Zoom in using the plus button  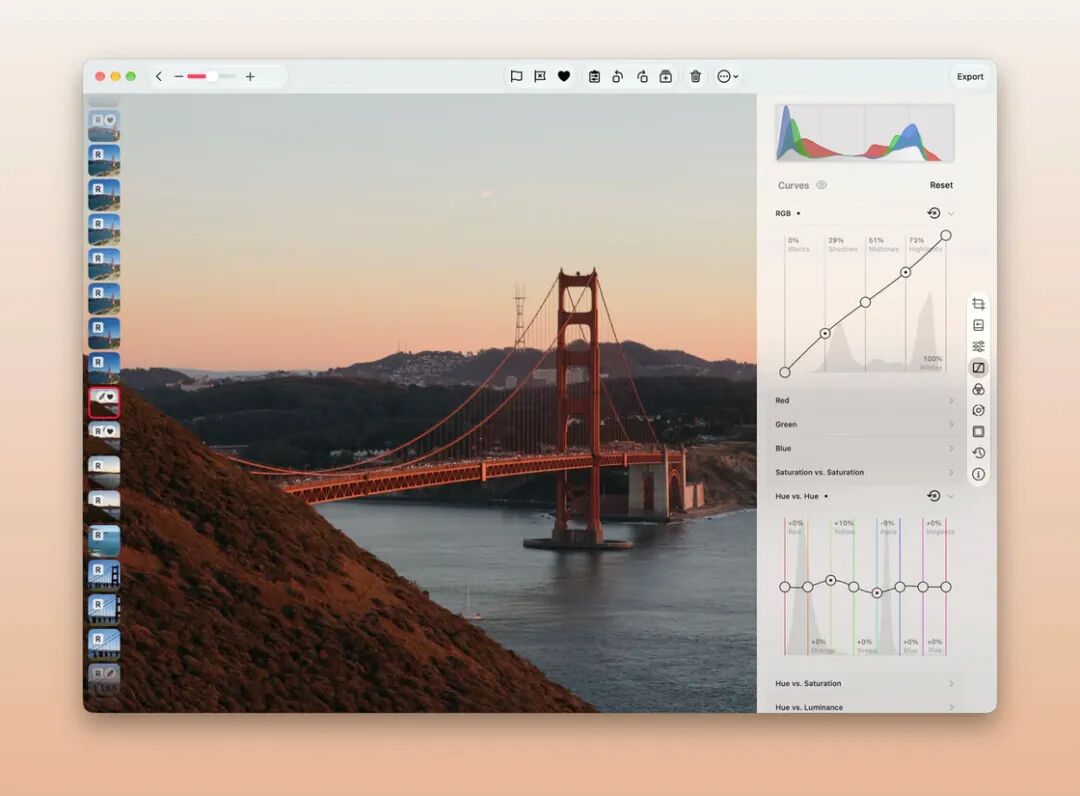[250, 76]
